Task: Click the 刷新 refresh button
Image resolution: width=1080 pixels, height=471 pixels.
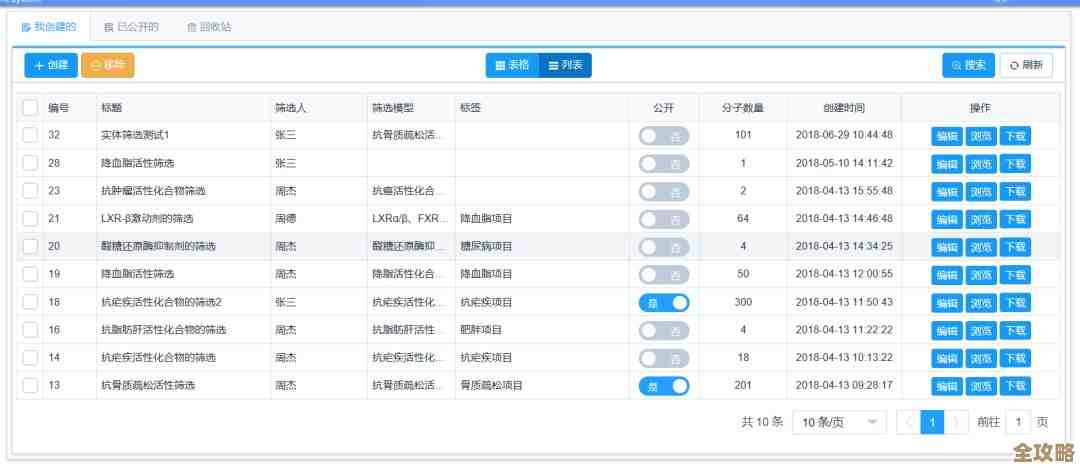Action: [1026, 65]
